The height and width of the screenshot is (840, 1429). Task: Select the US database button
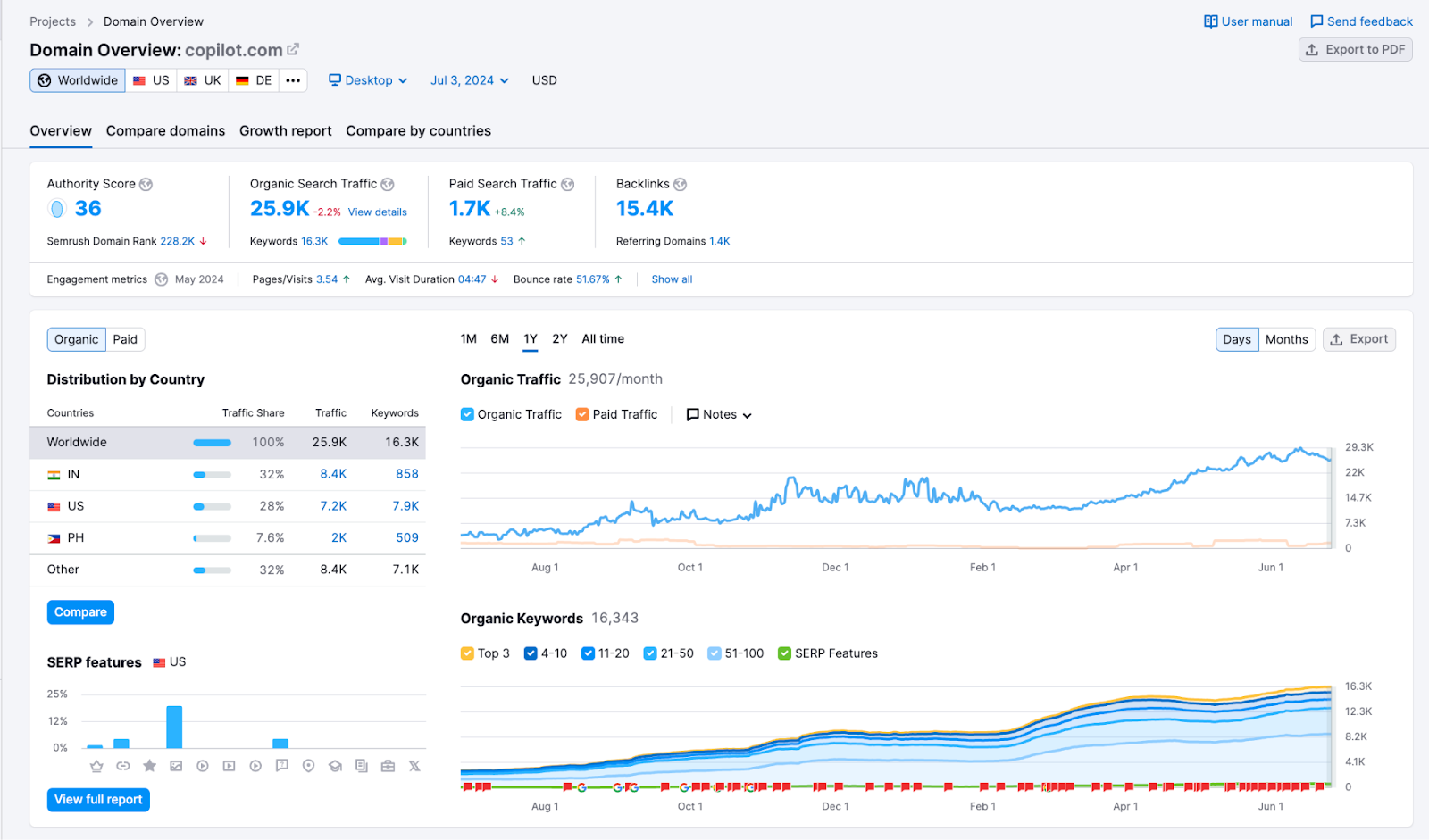point(151,80)
